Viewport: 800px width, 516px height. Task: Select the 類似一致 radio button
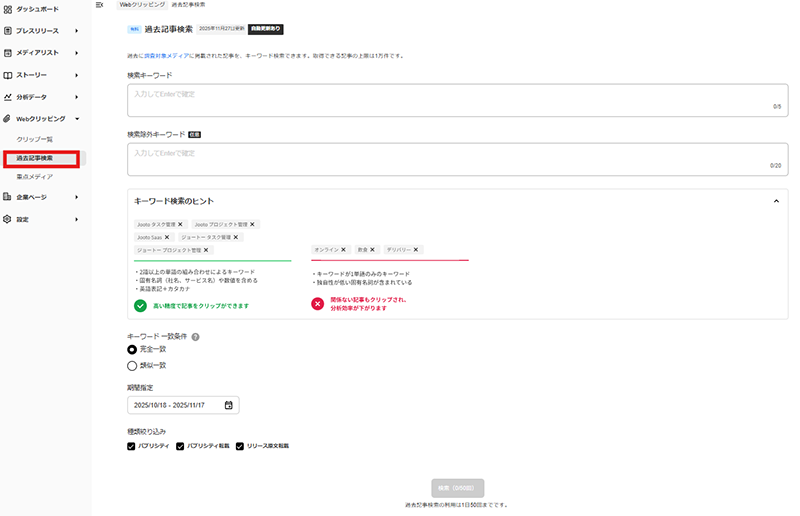132,366
